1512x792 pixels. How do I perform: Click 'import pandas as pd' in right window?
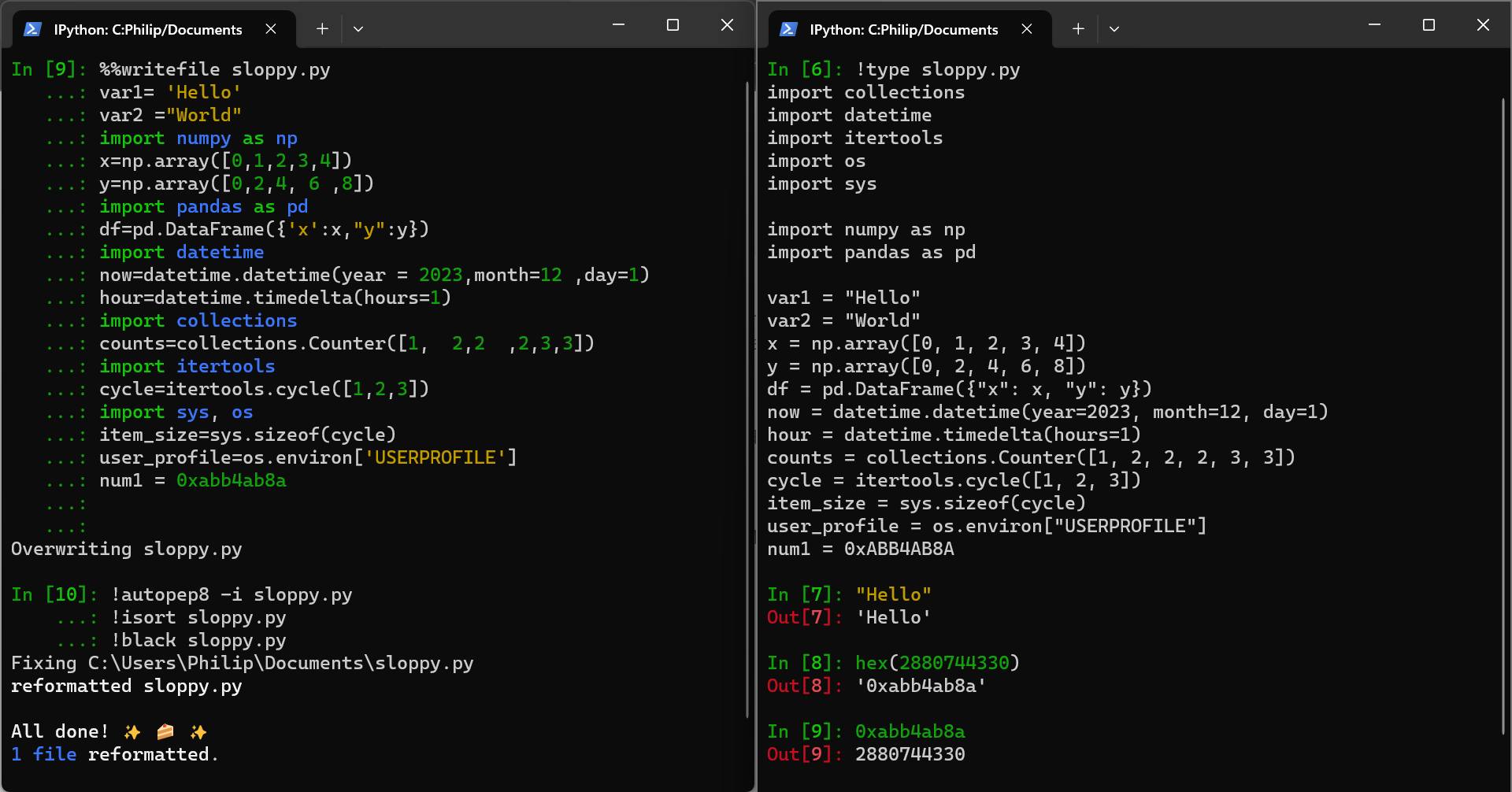[872, 252]
